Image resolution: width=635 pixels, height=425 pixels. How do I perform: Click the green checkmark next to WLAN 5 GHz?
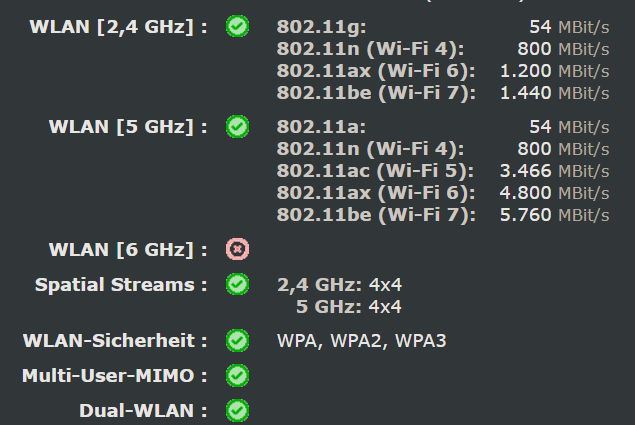tap(237, 126)
